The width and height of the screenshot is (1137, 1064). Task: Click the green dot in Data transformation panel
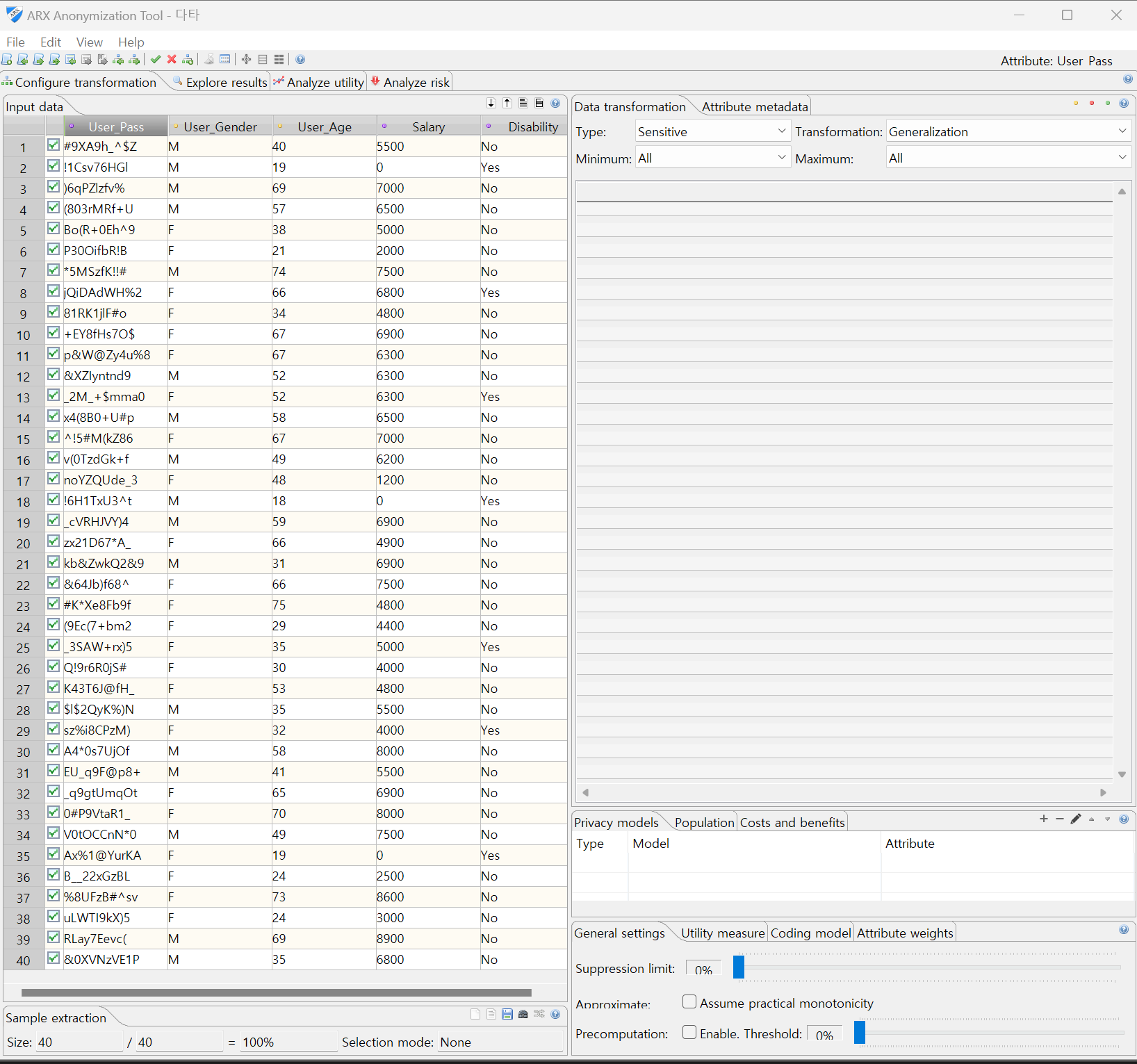(1108, 104)
